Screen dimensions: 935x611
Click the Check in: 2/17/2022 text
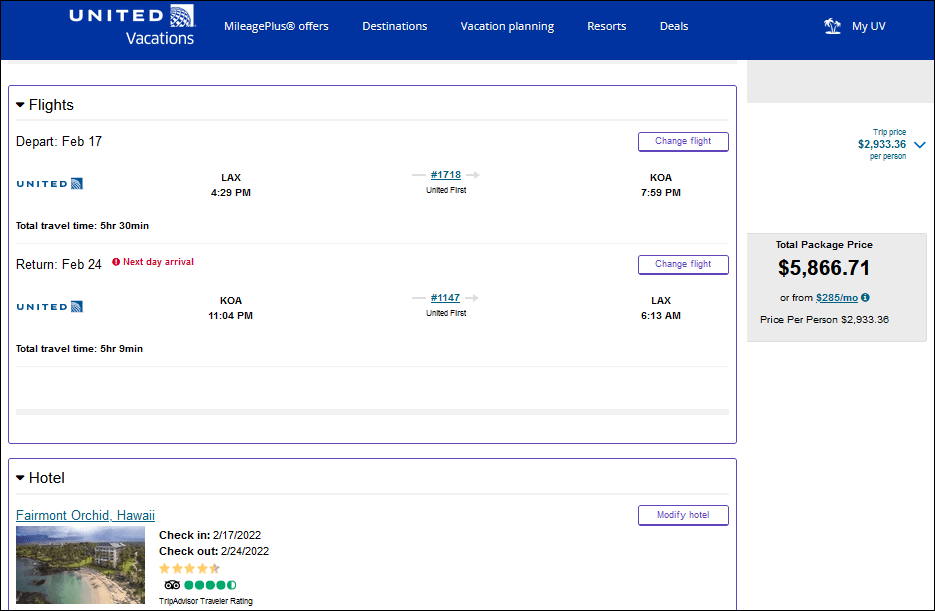[210, 535]
